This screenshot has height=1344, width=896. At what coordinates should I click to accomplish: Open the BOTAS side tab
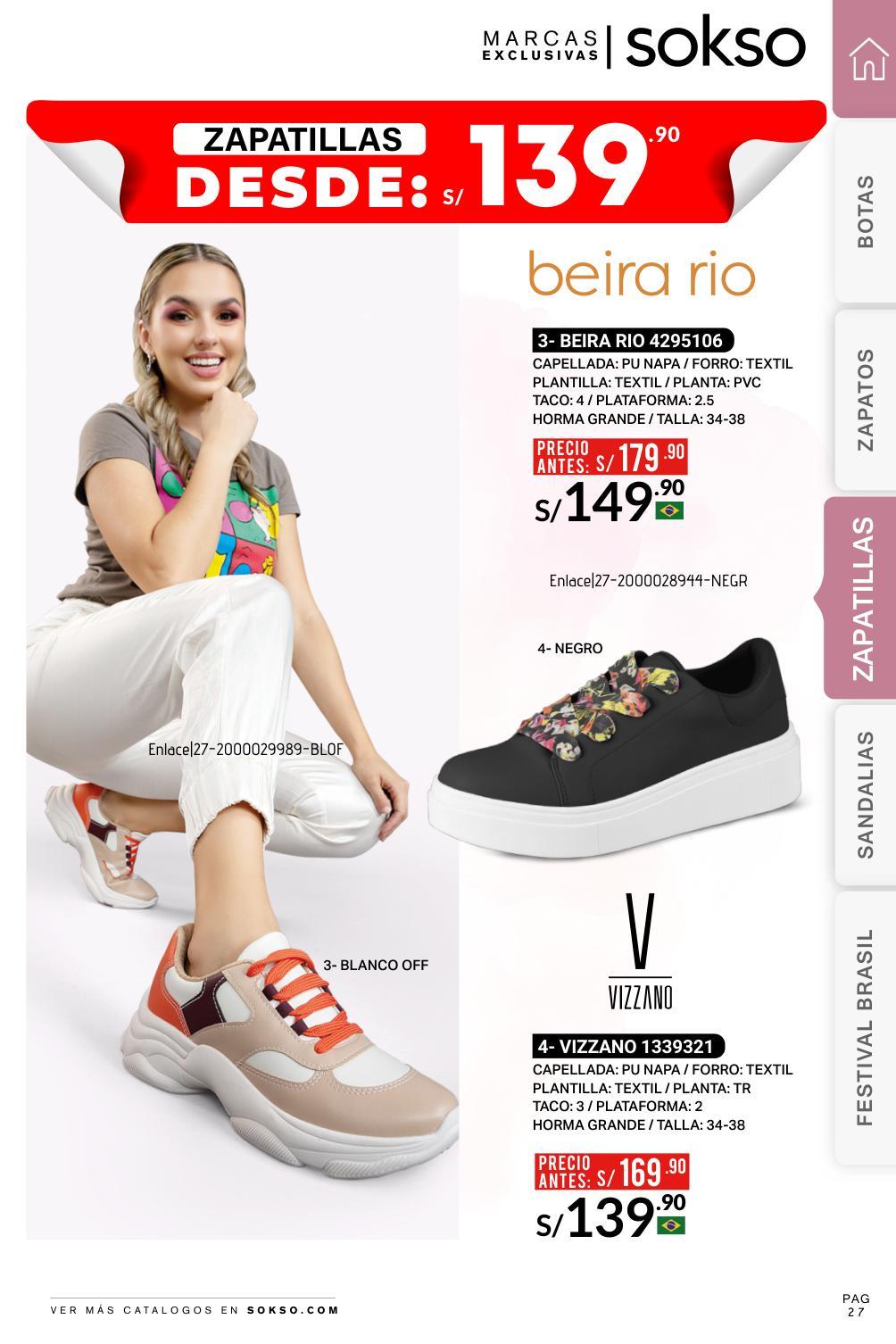point(867,212)
